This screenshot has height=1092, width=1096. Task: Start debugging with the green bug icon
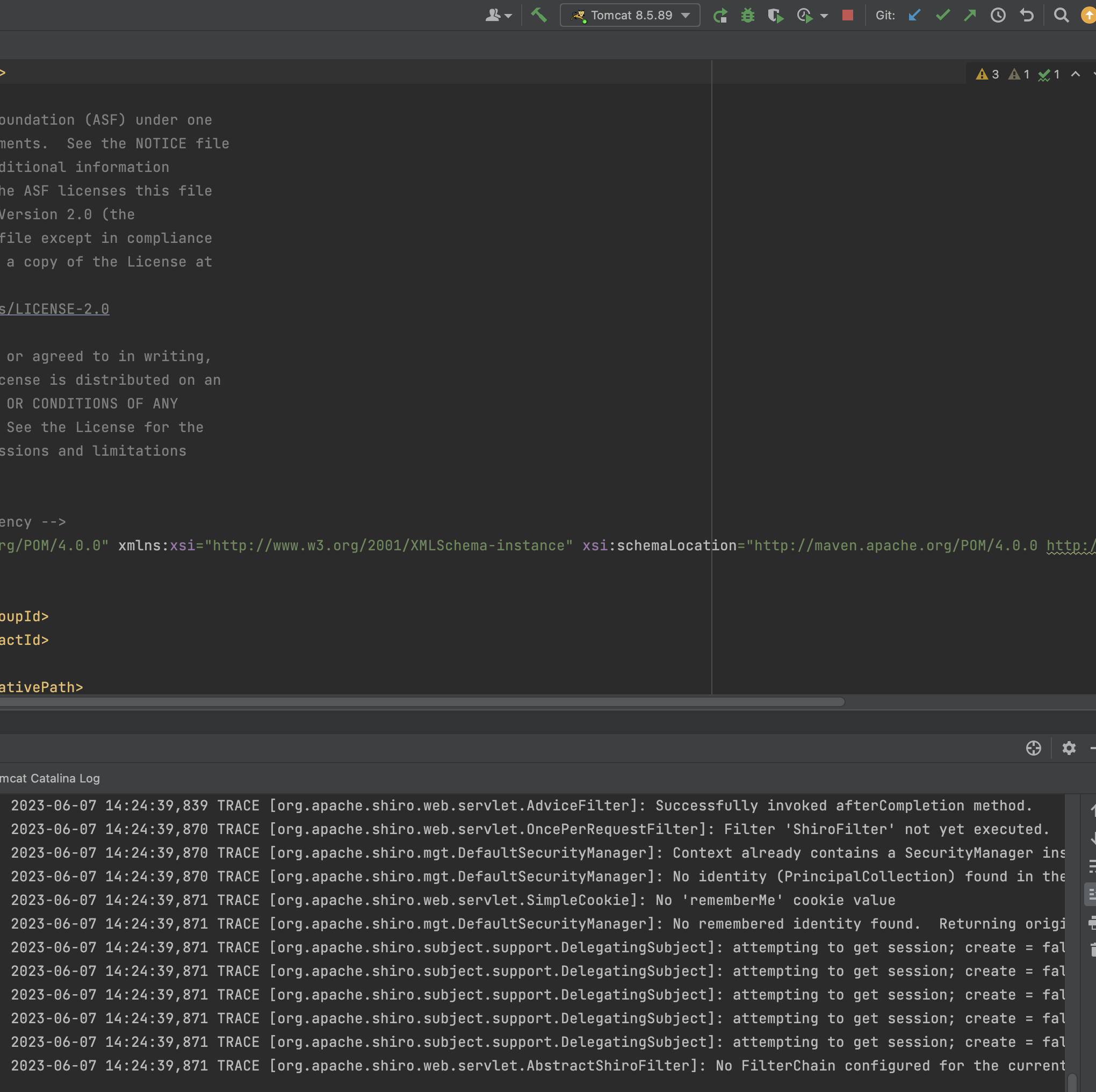tap(748, 16)
